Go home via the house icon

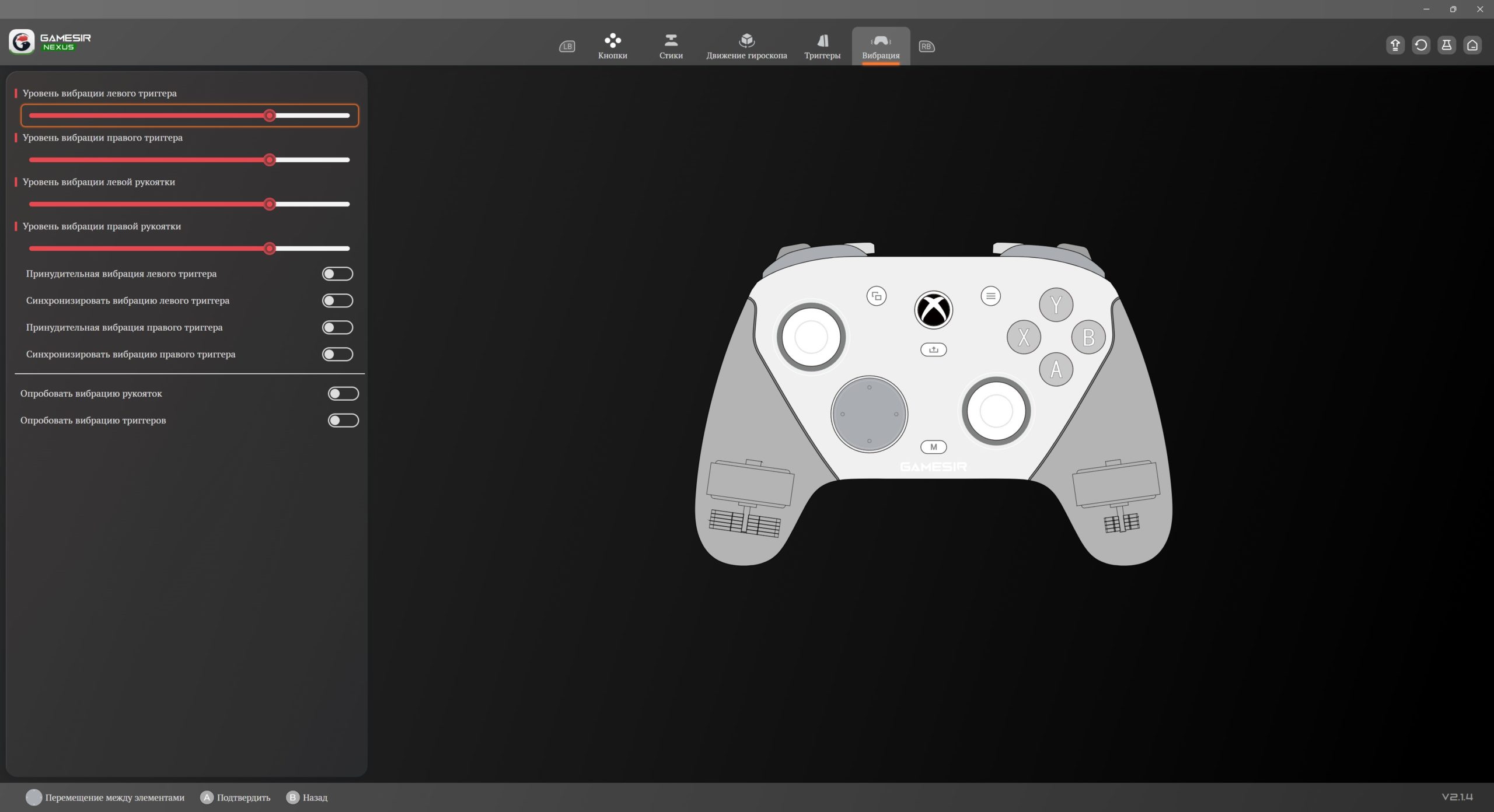pos(1472,45)
